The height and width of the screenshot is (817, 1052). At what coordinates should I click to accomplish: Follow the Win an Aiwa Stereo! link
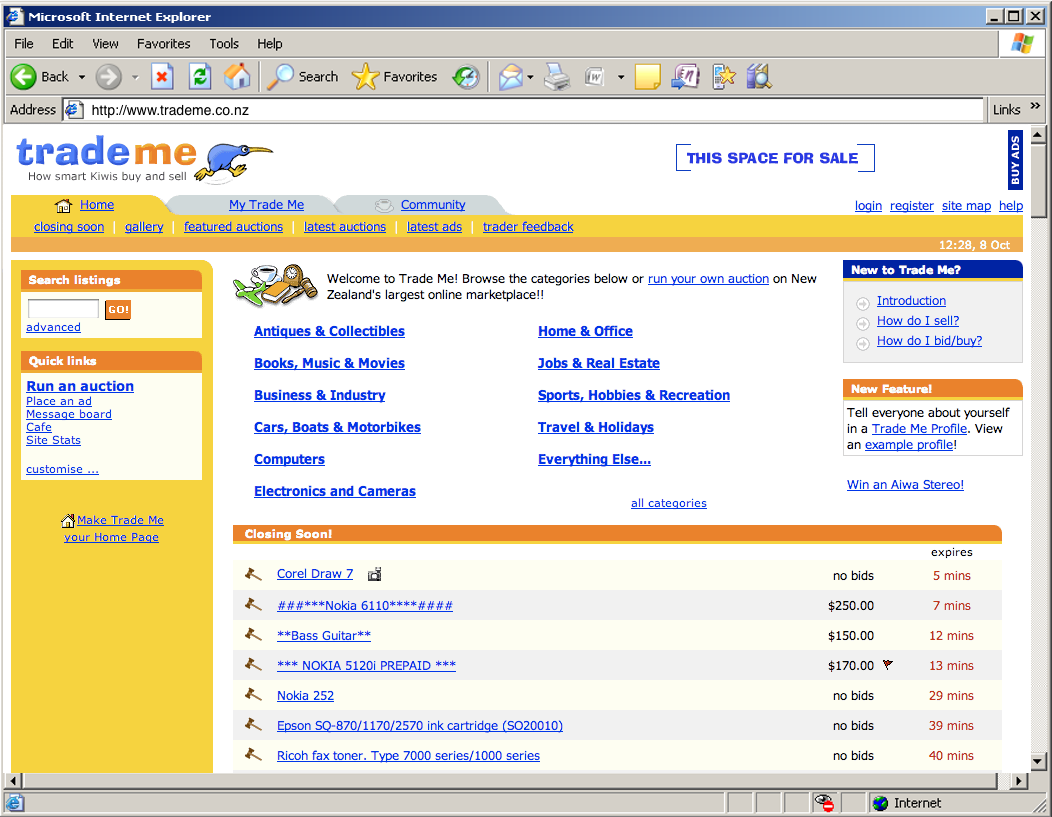[903, 484]
